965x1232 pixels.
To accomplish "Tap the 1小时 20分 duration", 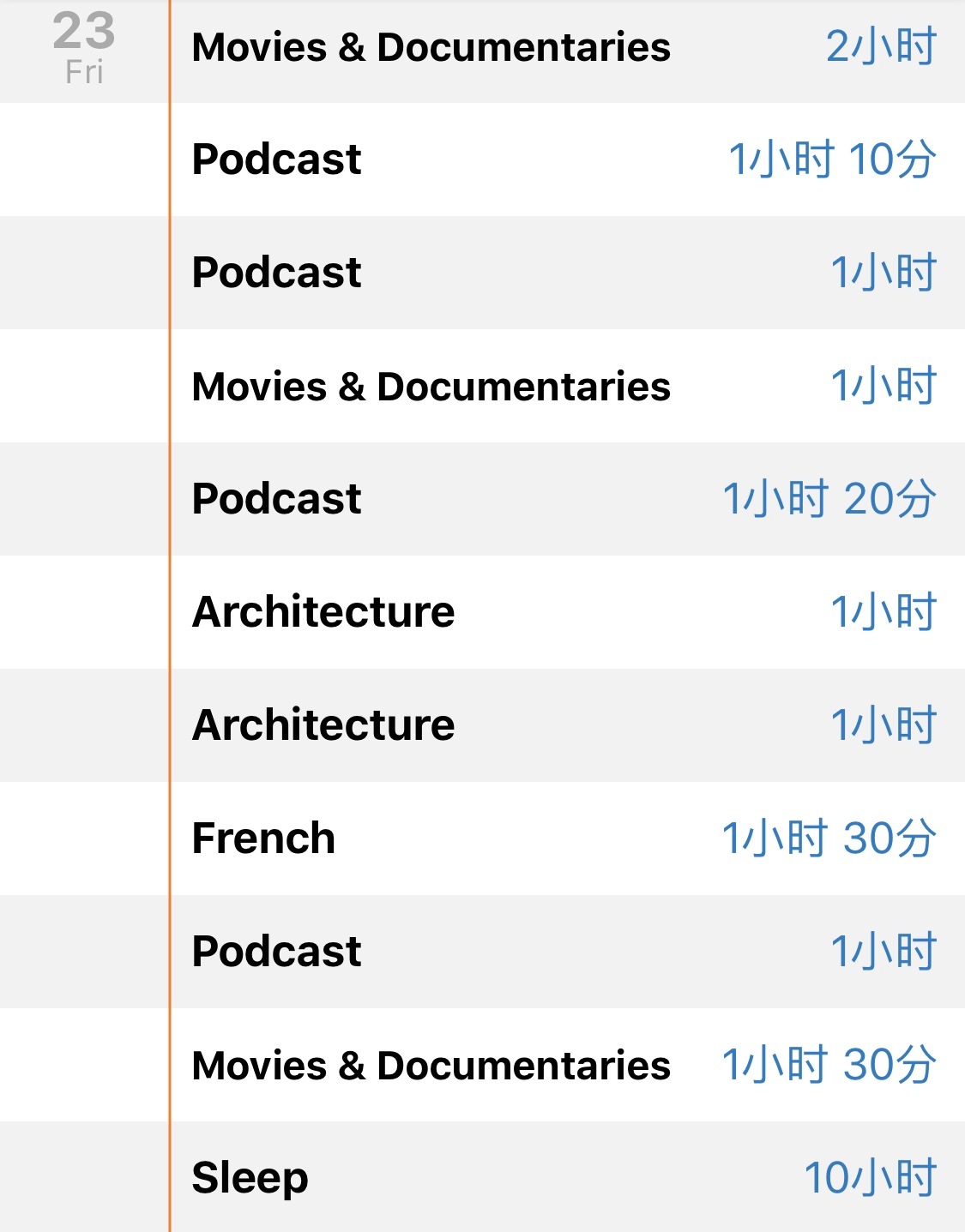I will (829, 499).
